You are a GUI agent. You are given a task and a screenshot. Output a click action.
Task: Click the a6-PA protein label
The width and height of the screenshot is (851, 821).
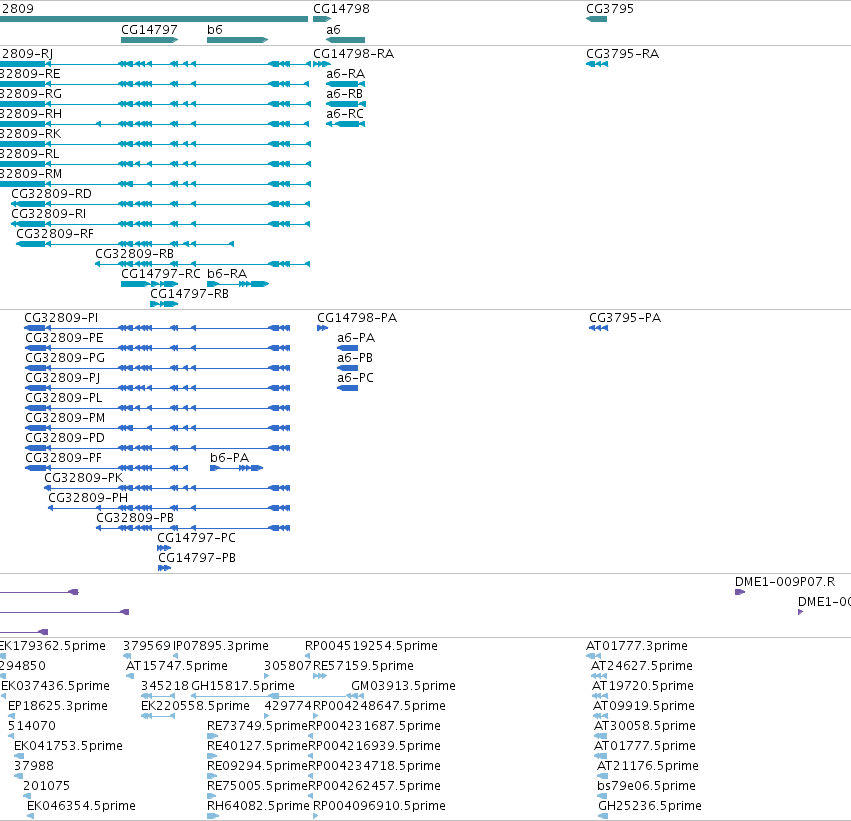[x=356, y=338]
